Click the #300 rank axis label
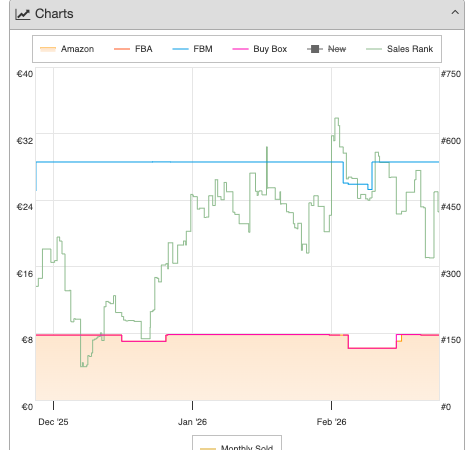Image resolution: width=474 pixels, height=450 pixels. [x=451, y=274]
